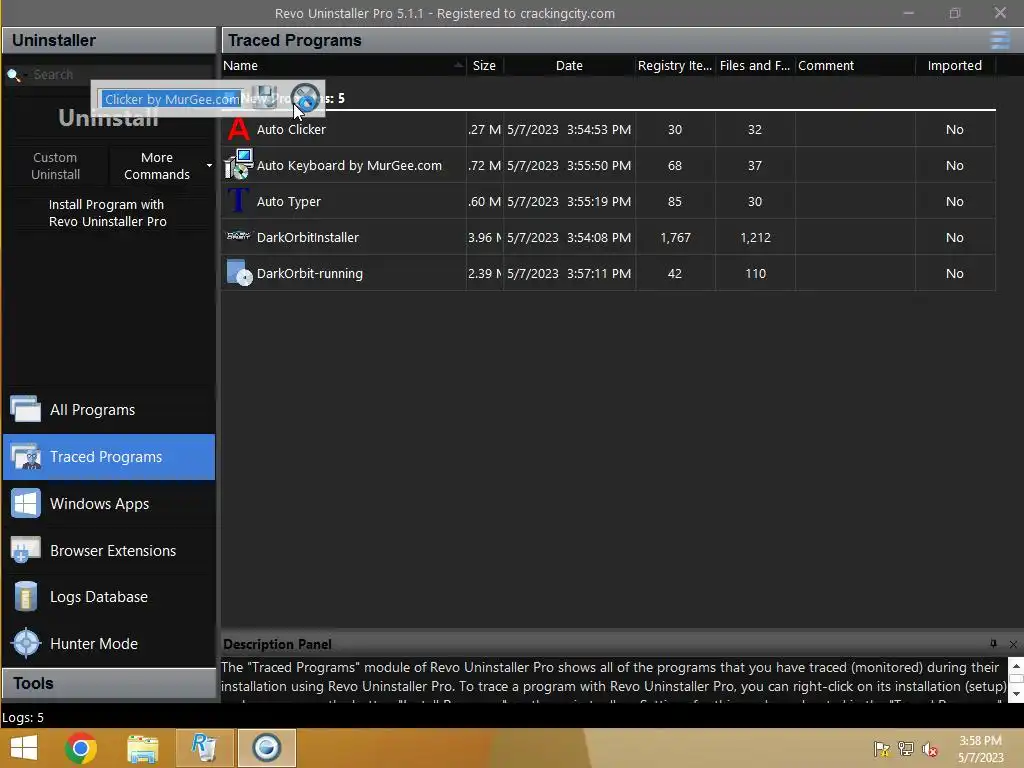Click the Auto Keyboard program icon
Screen dimensions: 1024x768
[238, 165]
